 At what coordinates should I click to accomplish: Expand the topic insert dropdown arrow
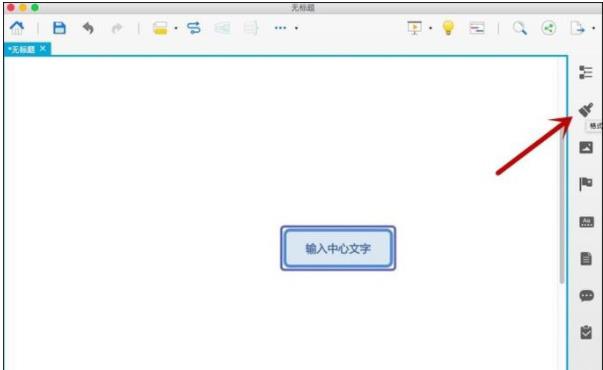coord(176,28)
